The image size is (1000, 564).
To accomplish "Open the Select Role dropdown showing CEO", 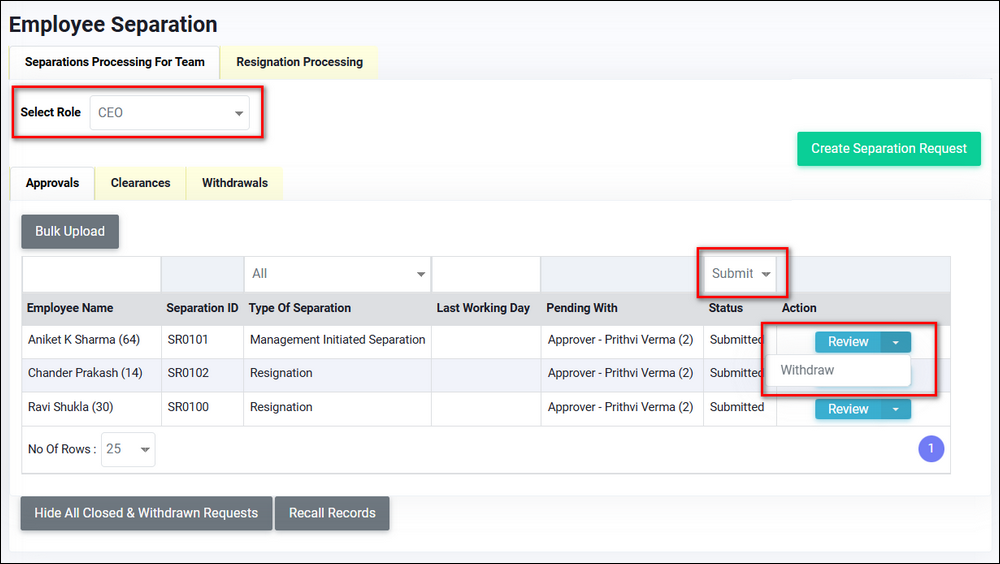I will [x=169, y=113].
